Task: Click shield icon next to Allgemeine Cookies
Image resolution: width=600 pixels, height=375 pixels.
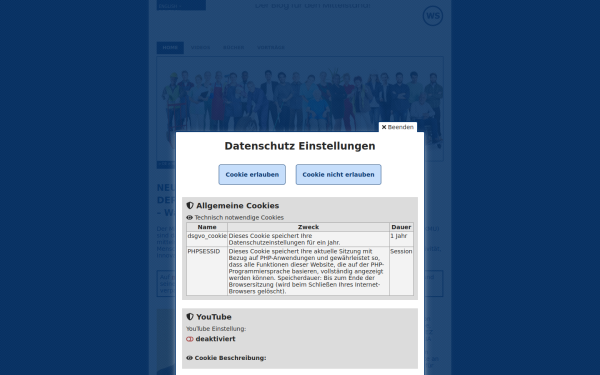Action: click(190, 205)
